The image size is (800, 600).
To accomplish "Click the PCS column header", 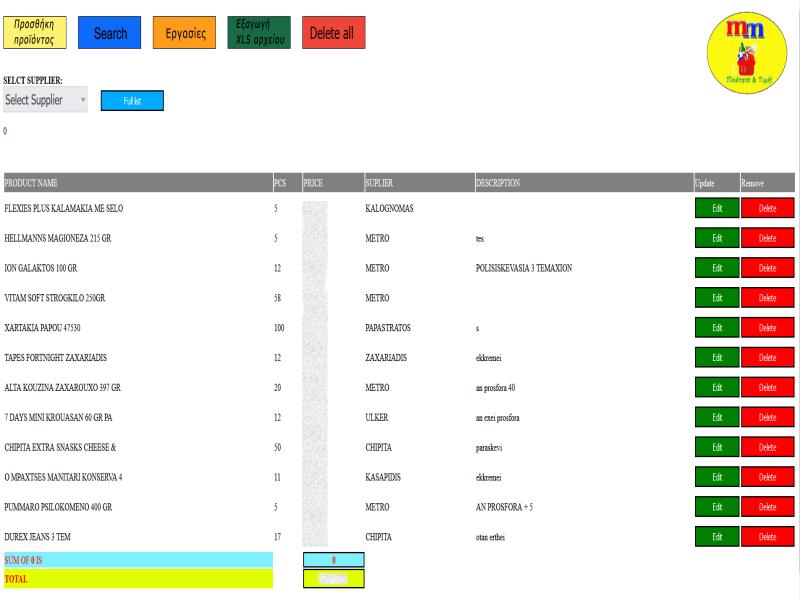I will pyautogui.click(x=287, y=183).
